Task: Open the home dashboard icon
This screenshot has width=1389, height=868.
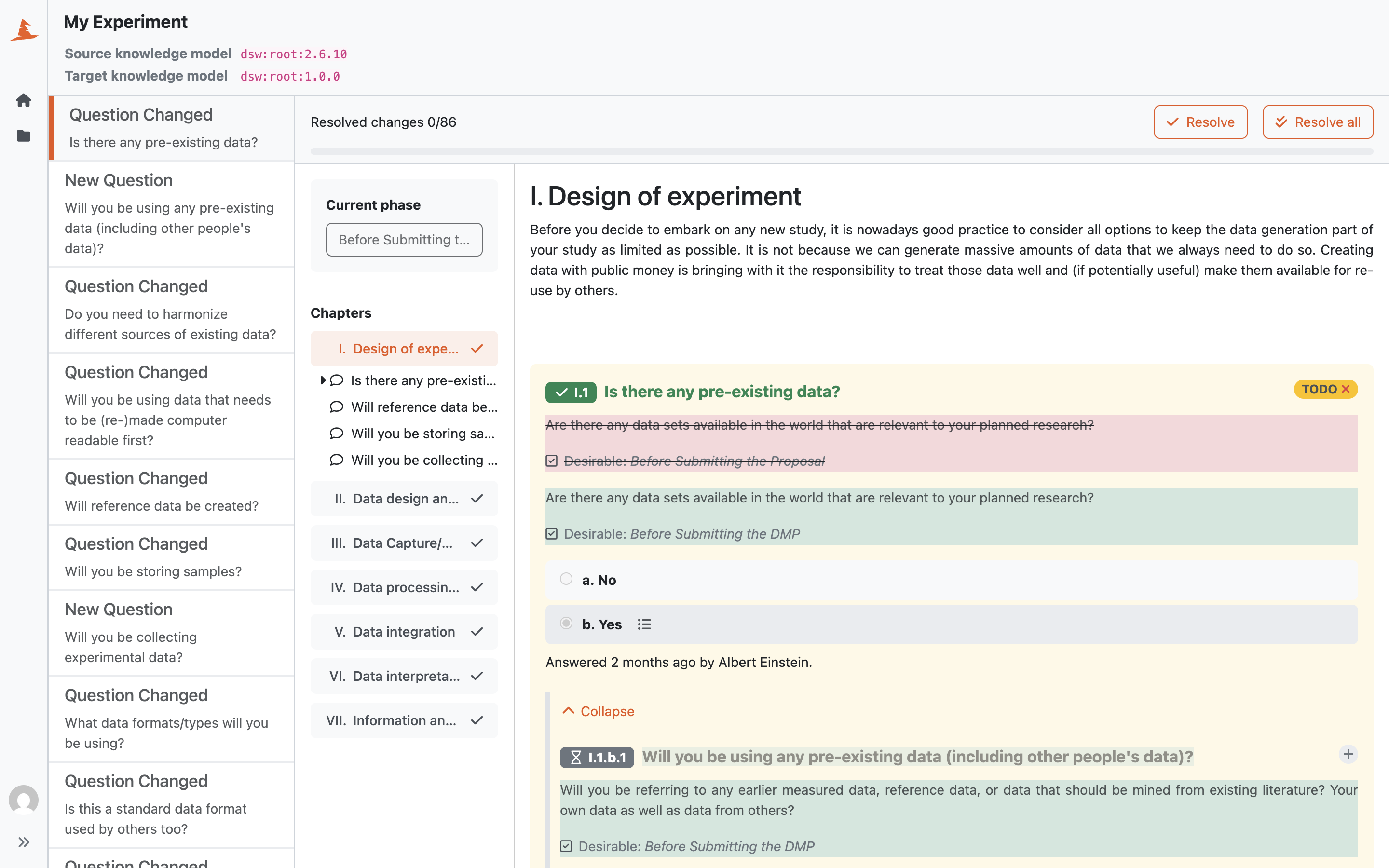Action: point(24,100)
